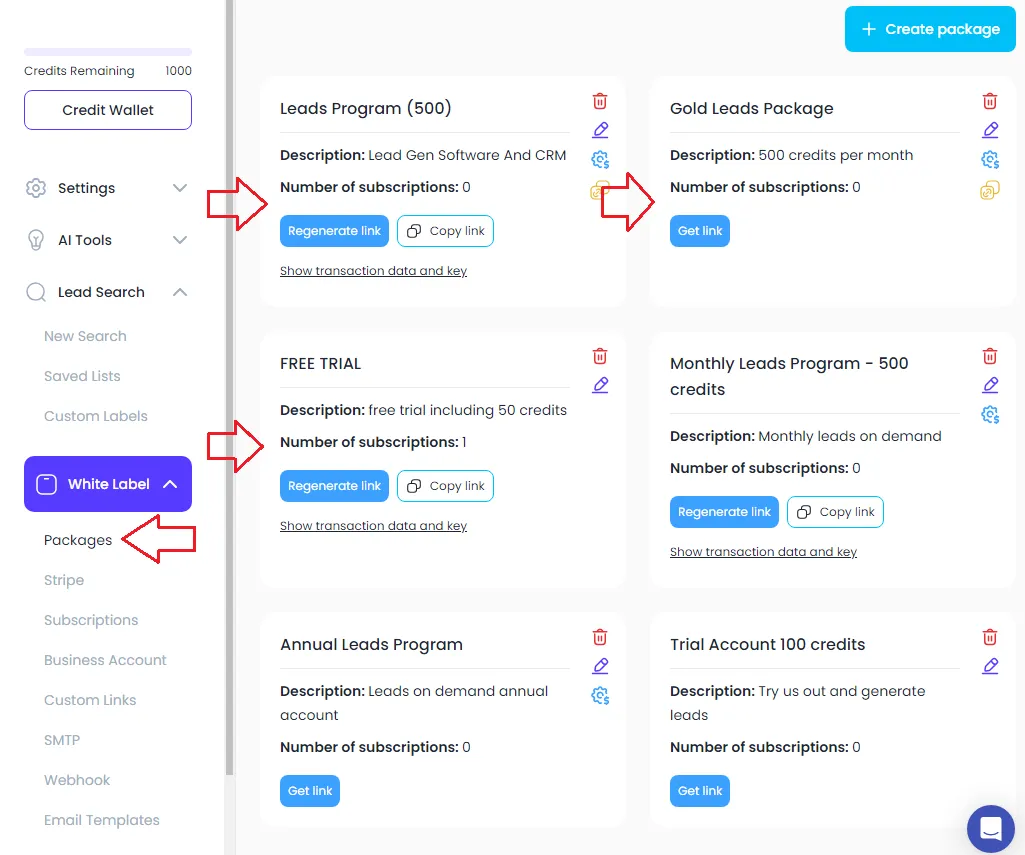
Task: Expand the Settings menu section
Action: click(108, 188)
